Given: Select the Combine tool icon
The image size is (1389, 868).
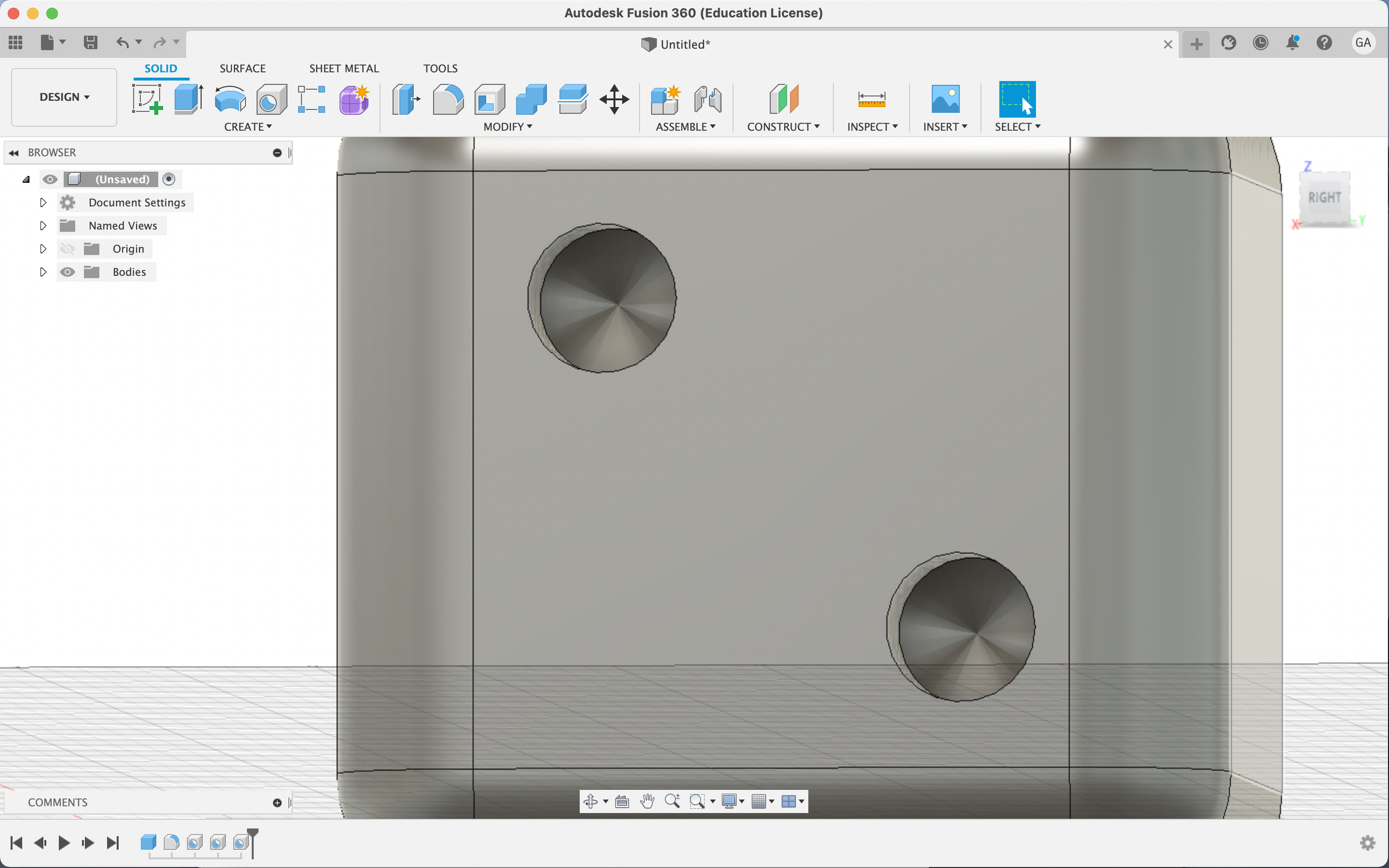Looking at the screenshot, I should (x=531, y=98).
